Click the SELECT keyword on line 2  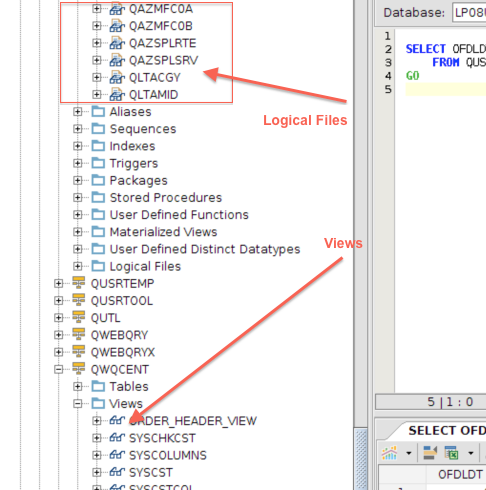(425, 49)
